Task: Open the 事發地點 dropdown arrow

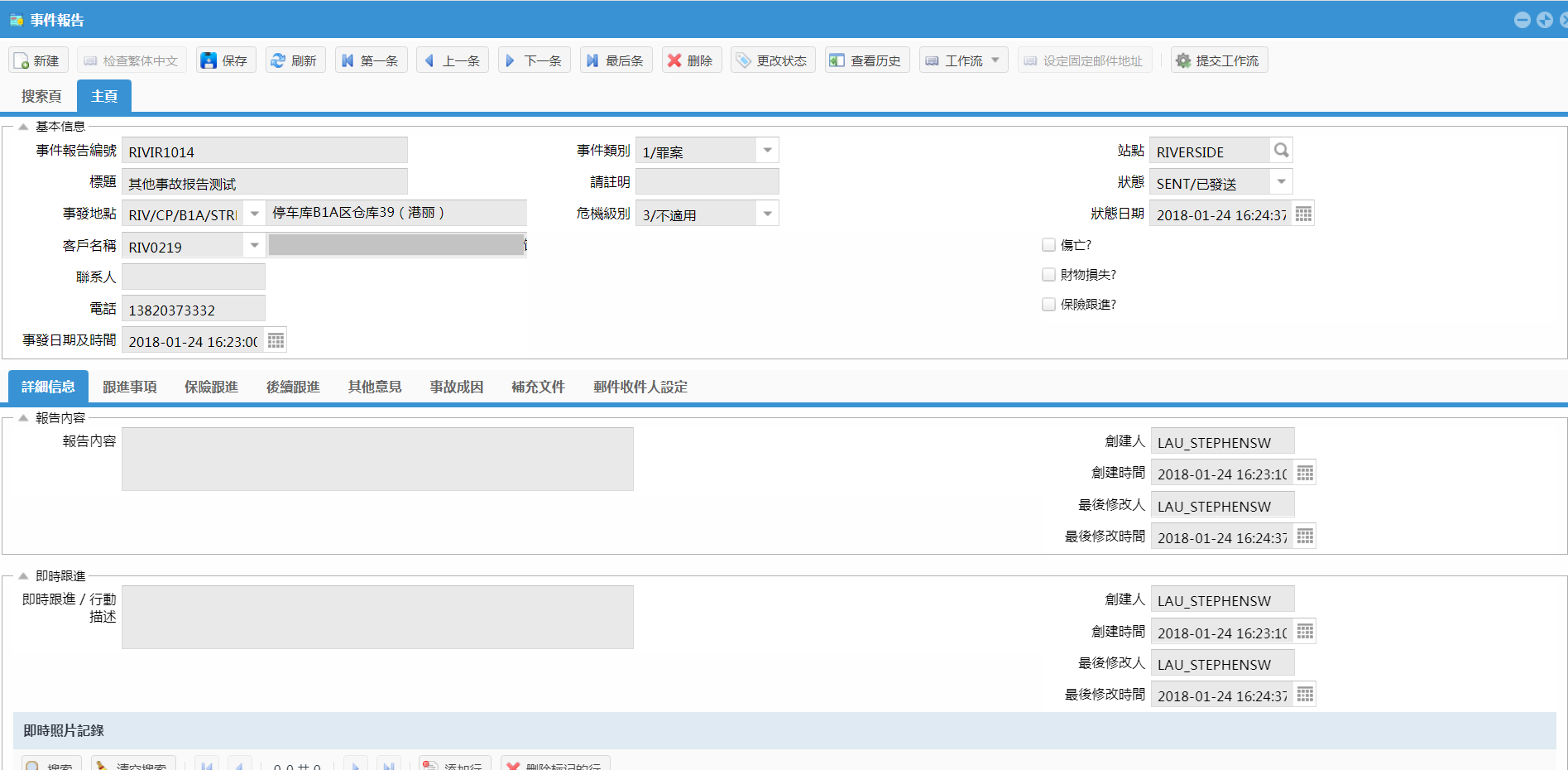Action: [255, 214]
